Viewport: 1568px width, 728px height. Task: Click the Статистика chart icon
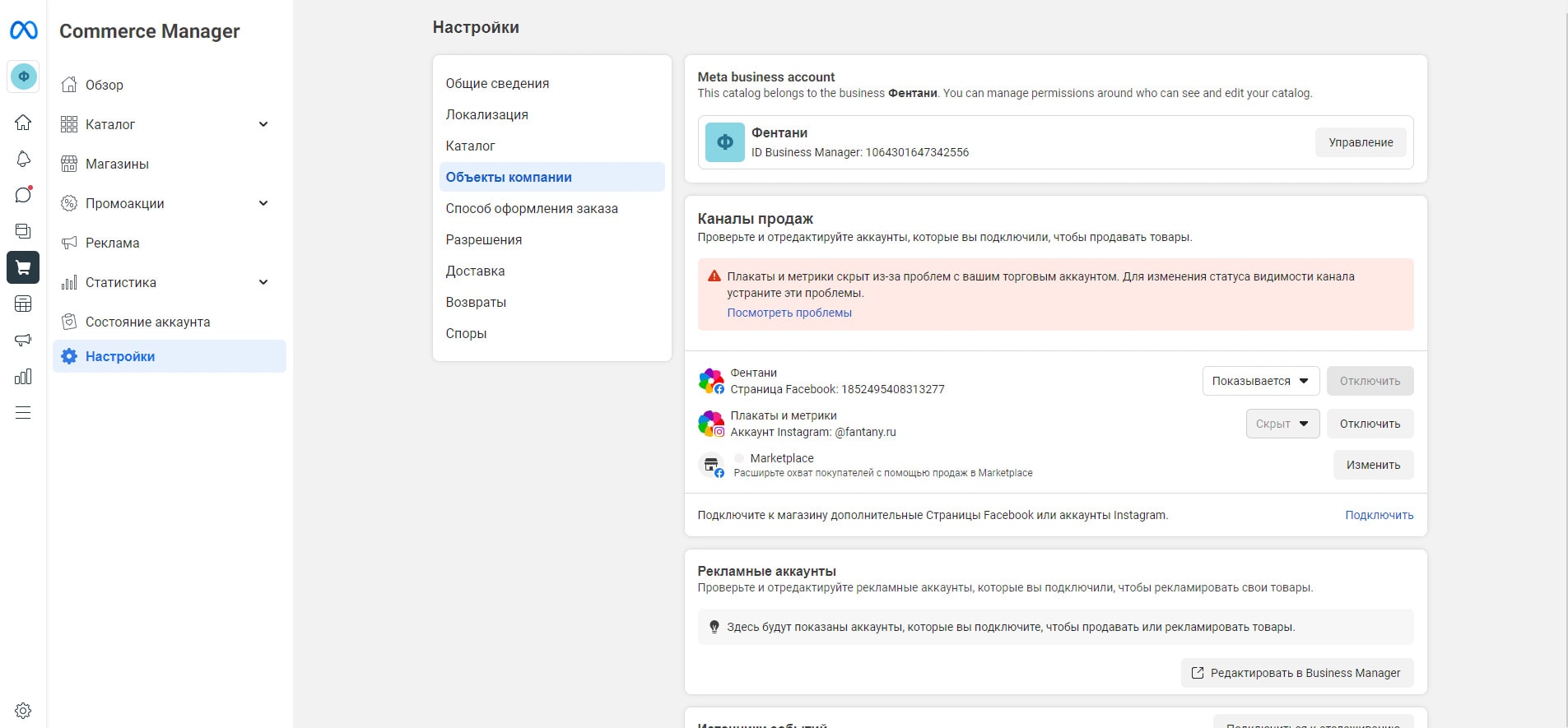coord(69,282)
